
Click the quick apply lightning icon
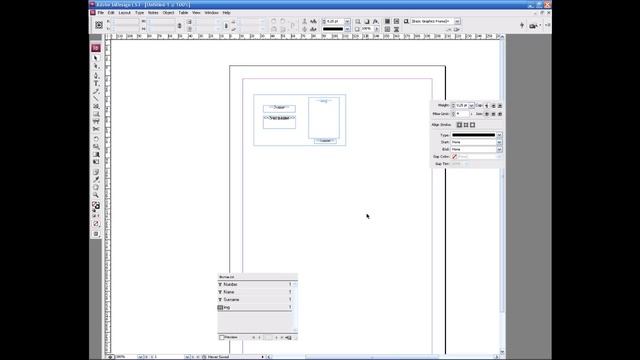coord(522,25)
